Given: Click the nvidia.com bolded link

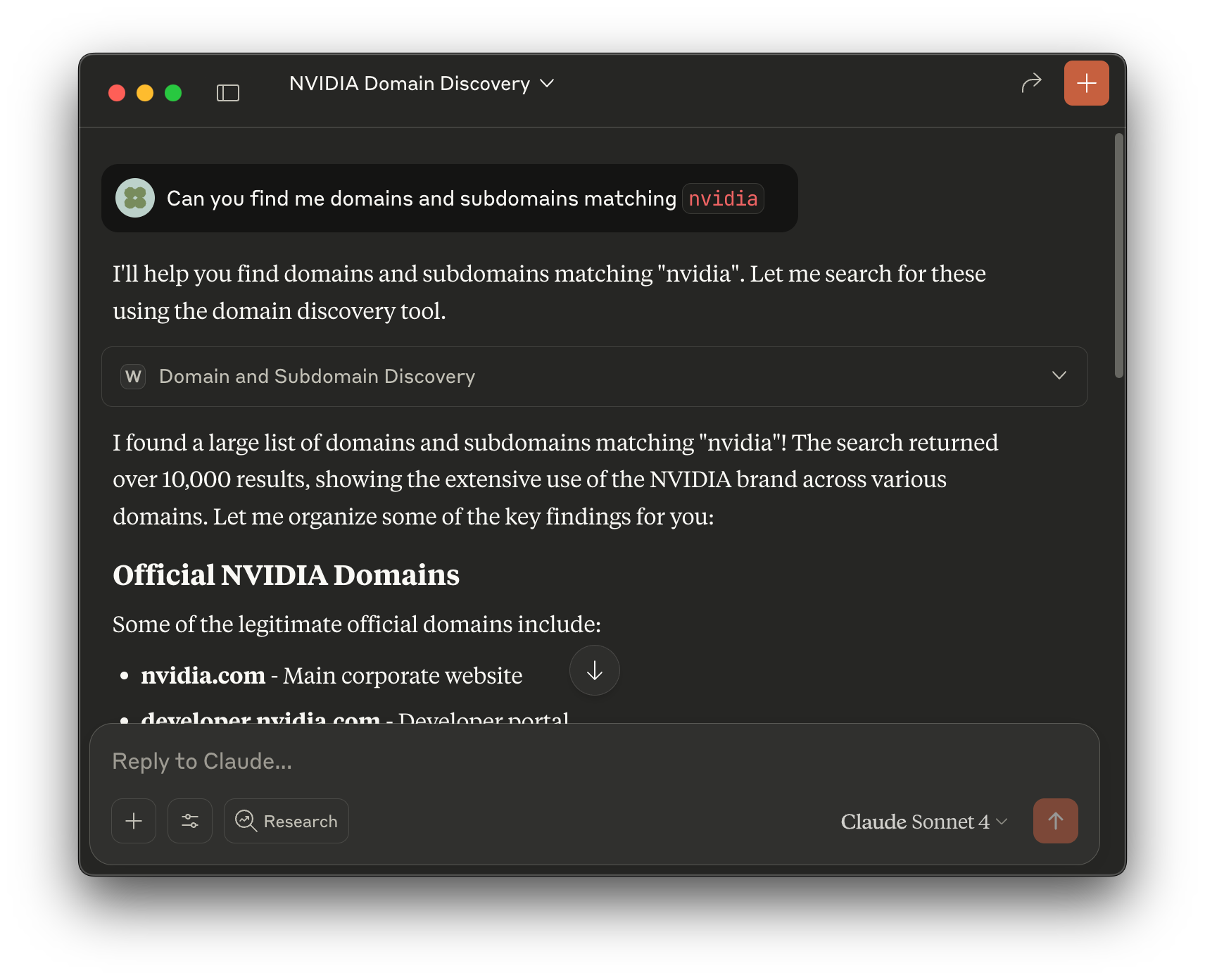Looking at the screenshot, I should [x=202, y=675].
